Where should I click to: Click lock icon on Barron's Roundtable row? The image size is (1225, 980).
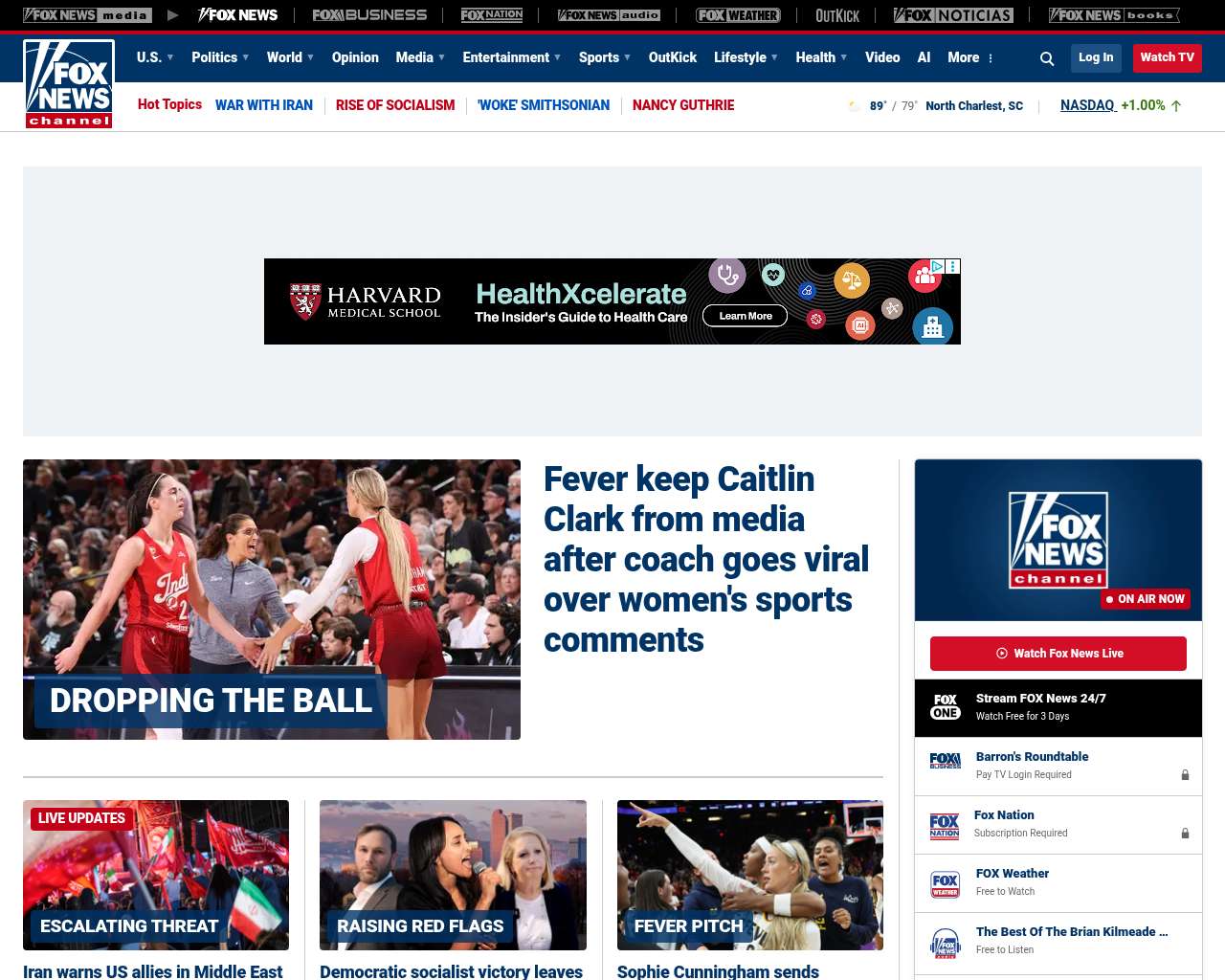tap(1185, 775)
